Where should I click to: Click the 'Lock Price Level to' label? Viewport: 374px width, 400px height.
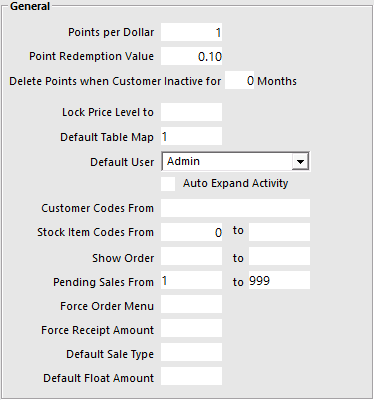(108, 112)
